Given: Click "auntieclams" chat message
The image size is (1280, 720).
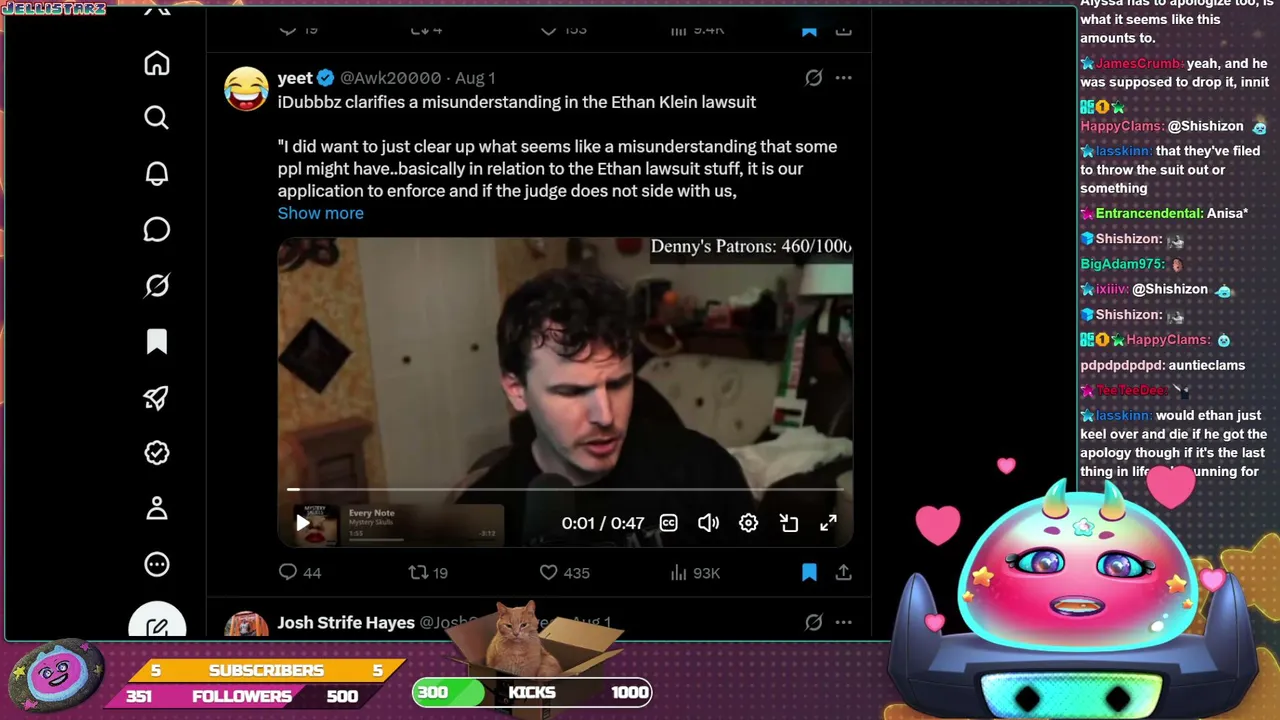Looking at the screenshot, I should (x=1207, y=365).
